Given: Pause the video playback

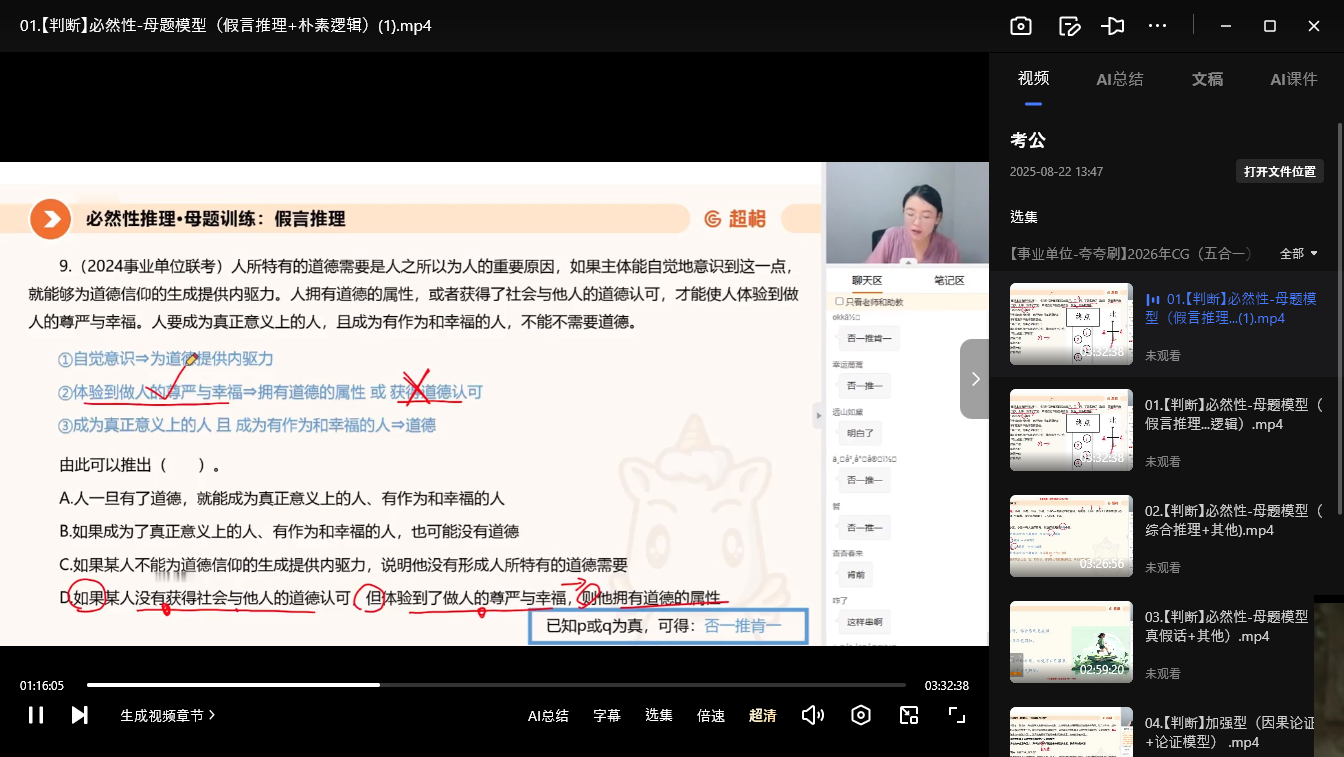Looking at the screenshot, I should 36,715.
